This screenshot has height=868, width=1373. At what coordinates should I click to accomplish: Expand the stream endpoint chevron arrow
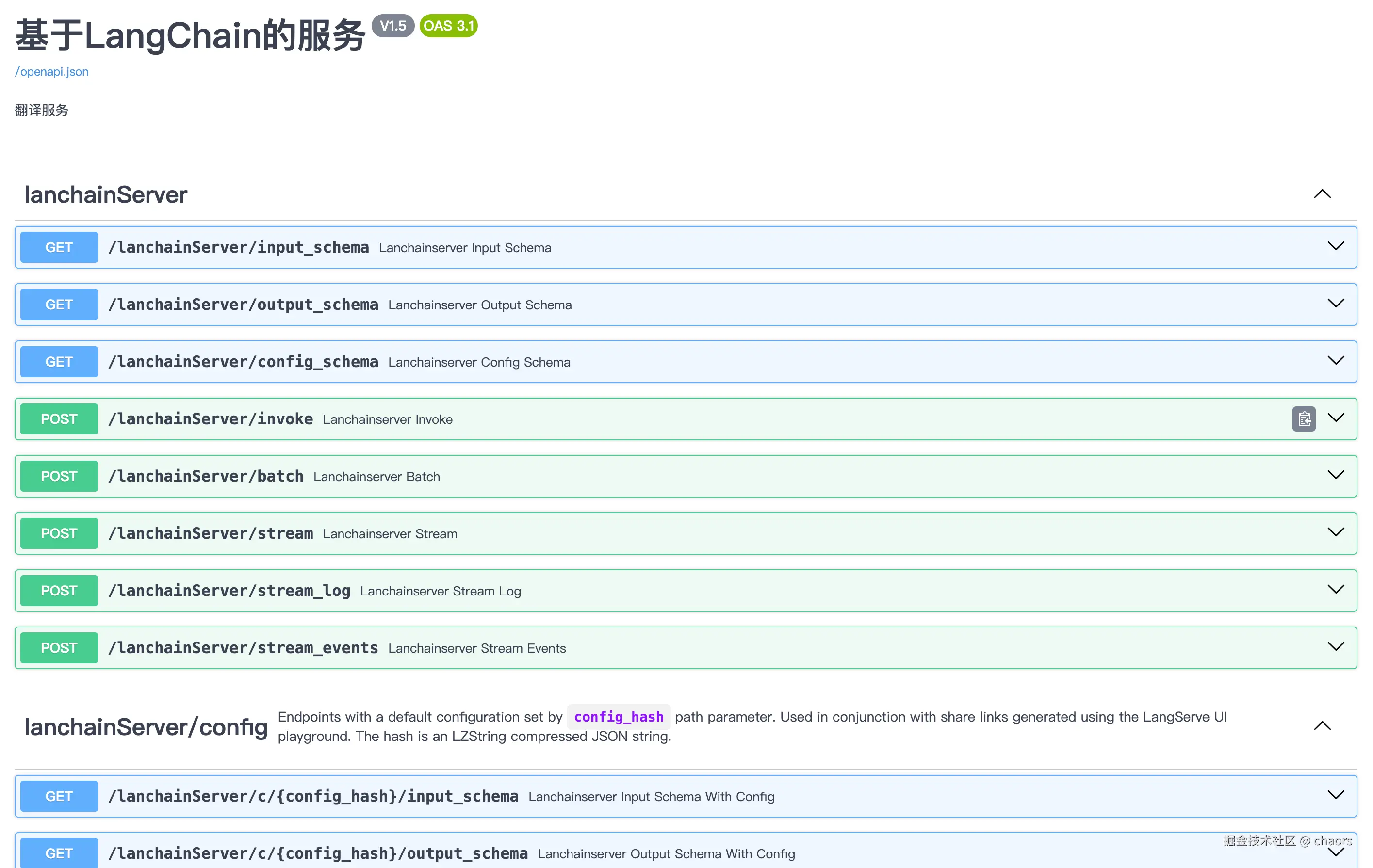click(1335, 533)
